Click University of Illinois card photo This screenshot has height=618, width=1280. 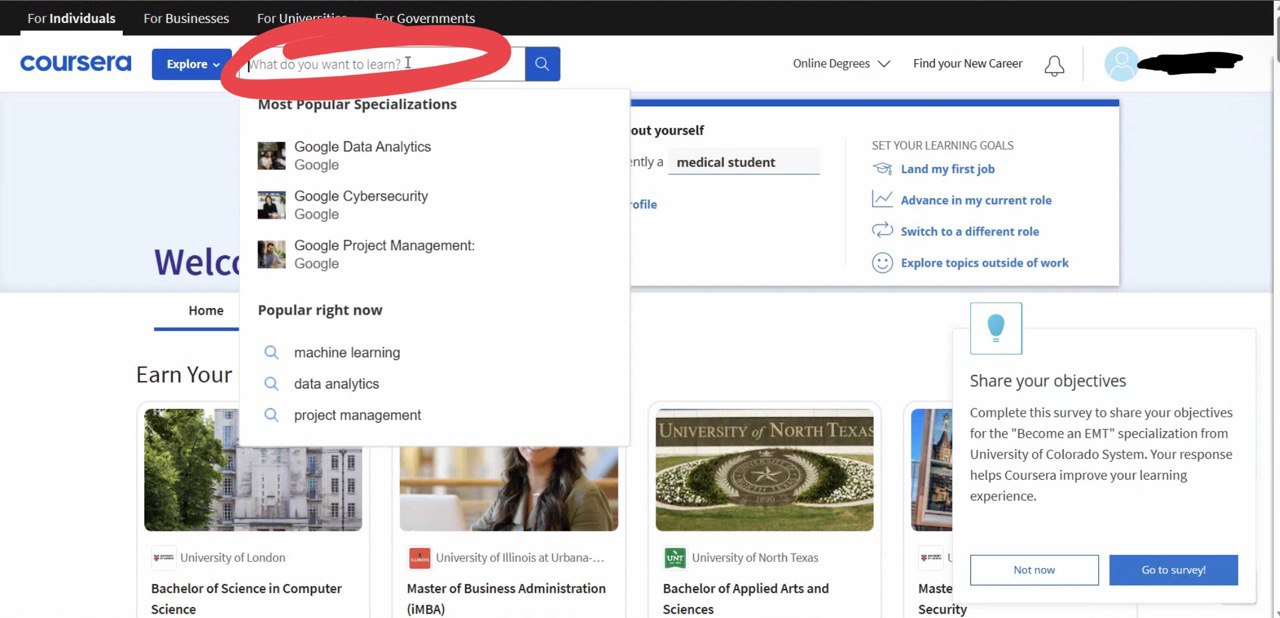point(509,487)
